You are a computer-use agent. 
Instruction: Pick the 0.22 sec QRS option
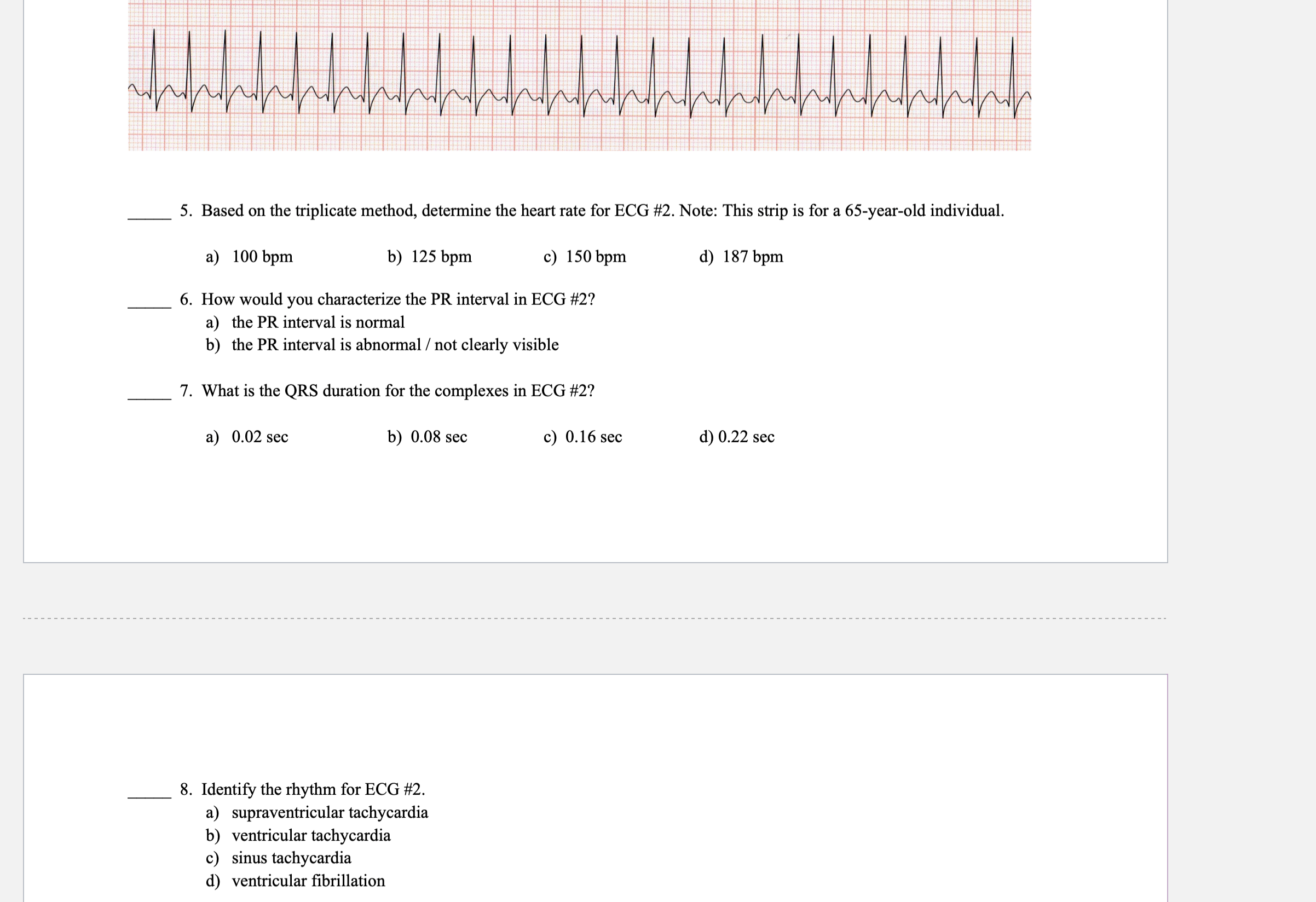pyautogui.click(x=736, y=437)
